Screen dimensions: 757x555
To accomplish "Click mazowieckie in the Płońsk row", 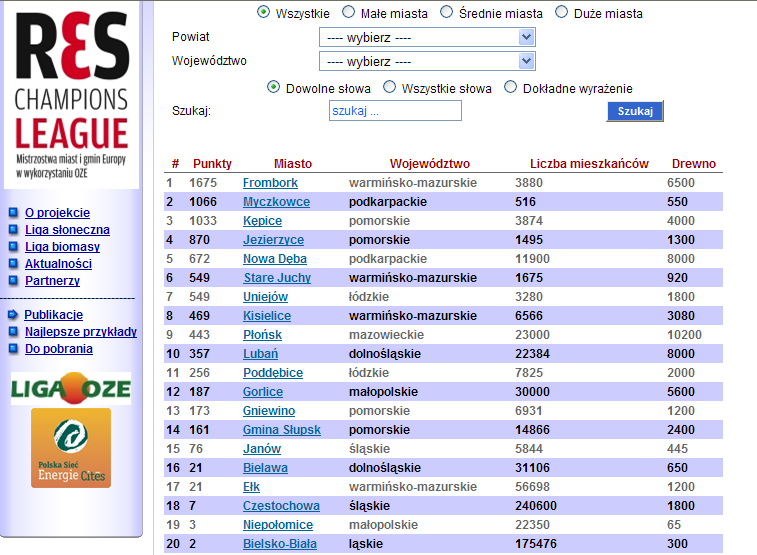I will tap(386, 335).
